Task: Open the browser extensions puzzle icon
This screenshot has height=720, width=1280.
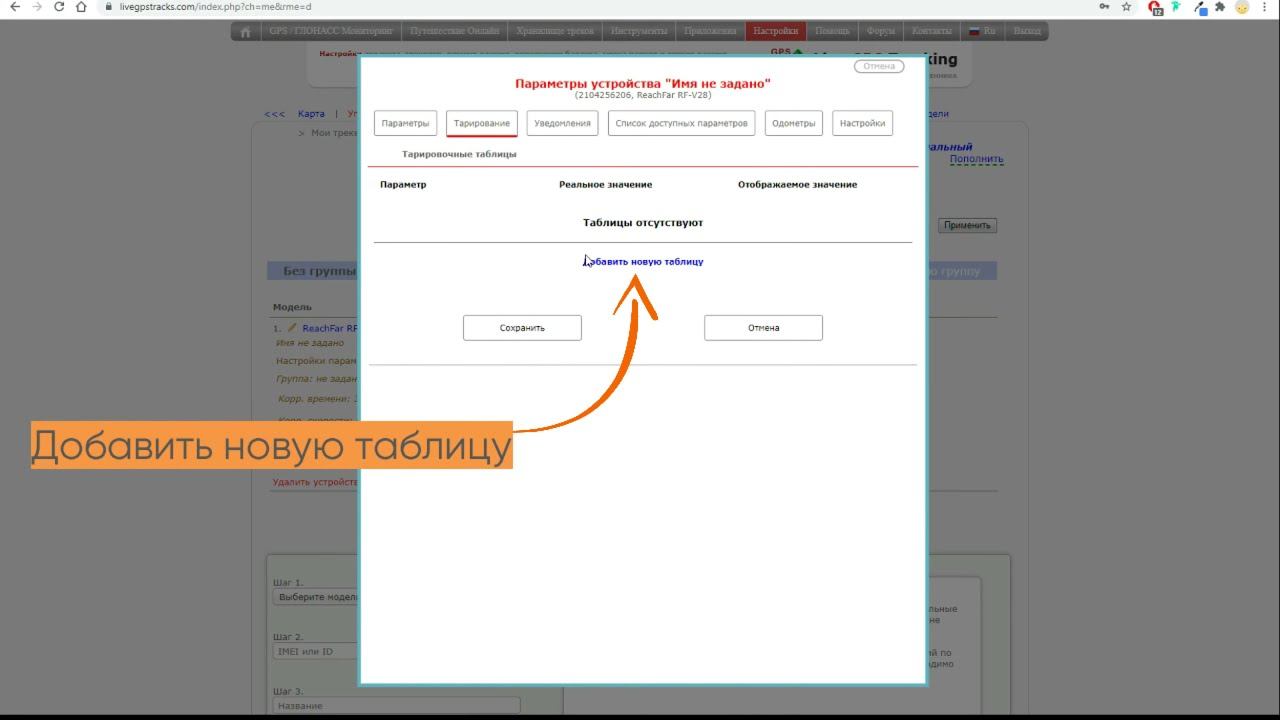Action: click(x=1220, y=7)
